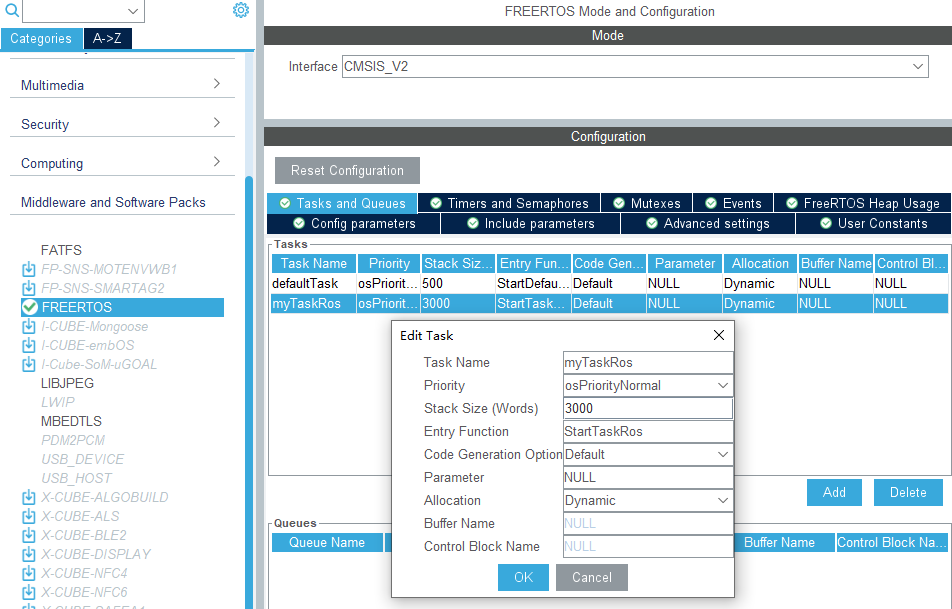Close the Edit Task dialog
The width and height of the screenshot is (952, 609).
[x=719, y=335]
